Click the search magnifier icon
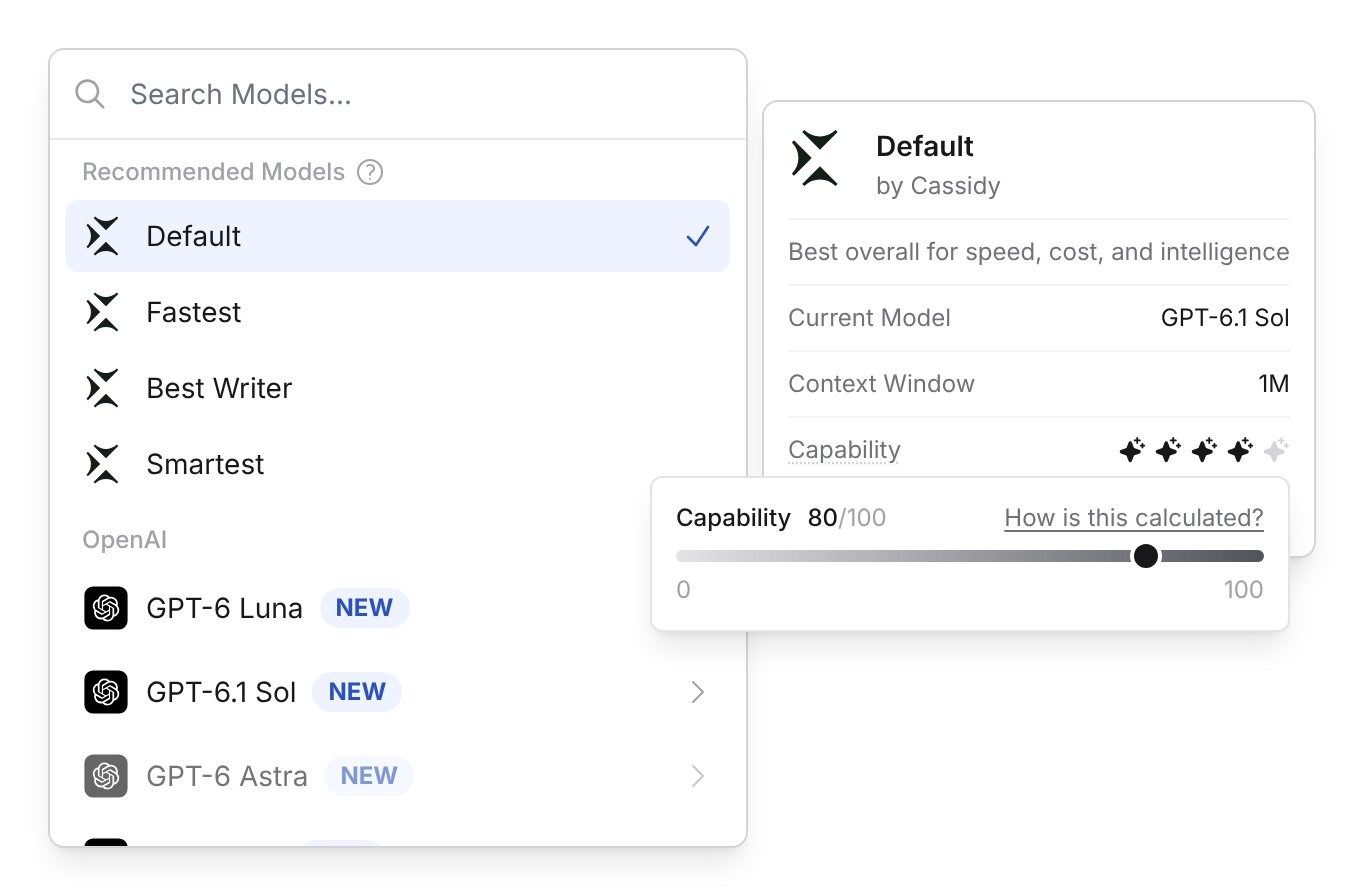This screenshot has height=896, width=1362. pos(90,94)
